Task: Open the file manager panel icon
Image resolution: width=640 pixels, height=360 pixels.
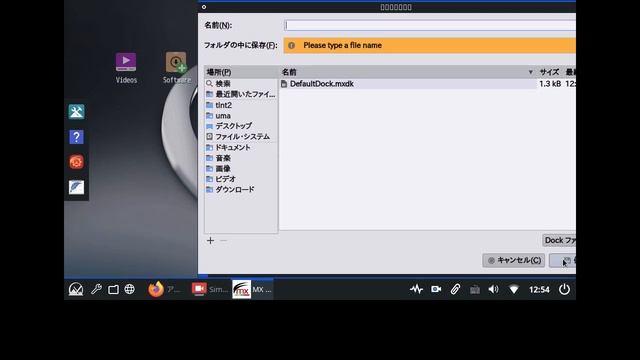Action: (x=113, y=289)
